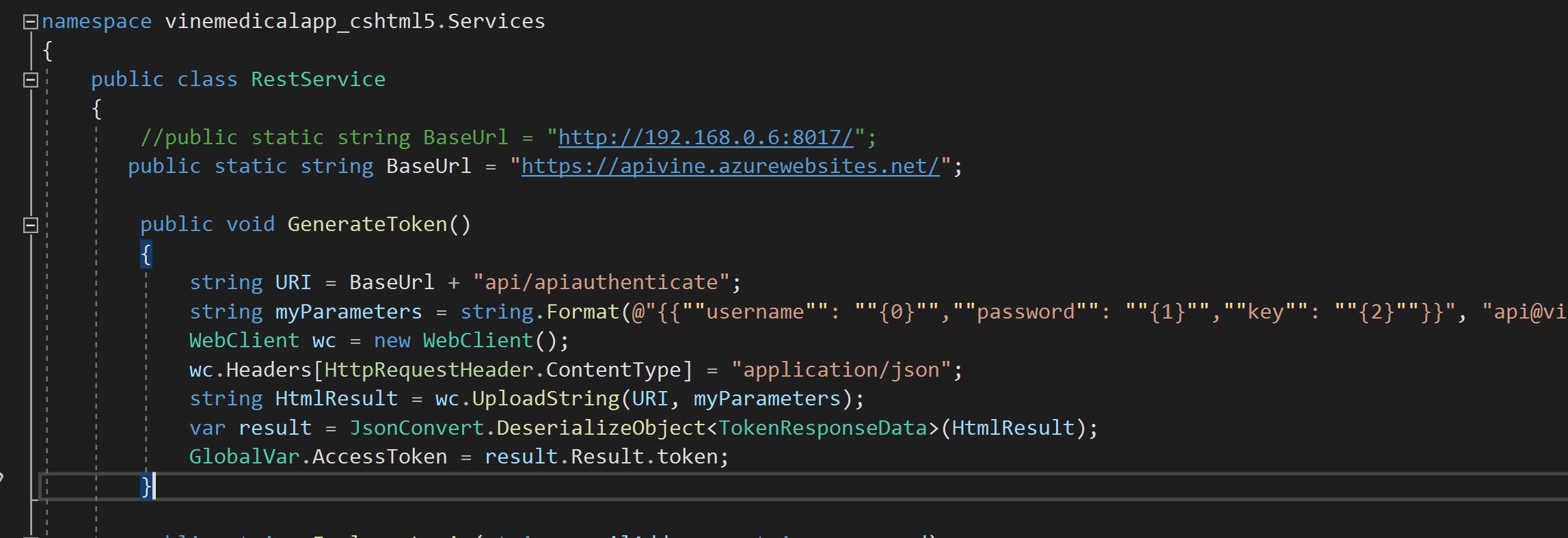Click the GenerateToken method name
Viewport: 1568px width, 538px height.
click(367, 224)
